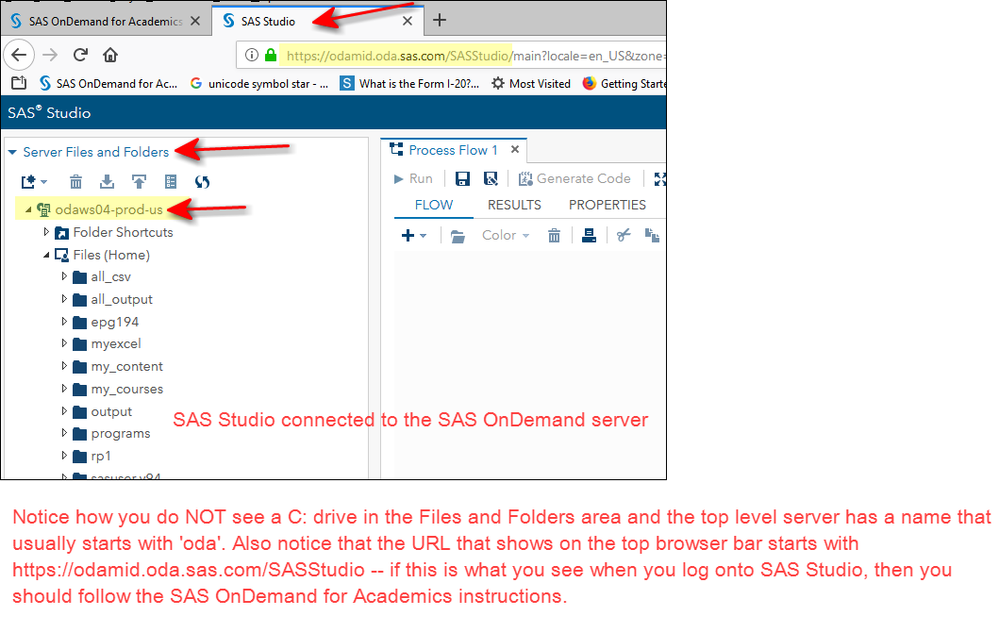Viewport: 999px width, 633px height.
Task: Open the browser home page icon
Action: click(x=110, y=55)
